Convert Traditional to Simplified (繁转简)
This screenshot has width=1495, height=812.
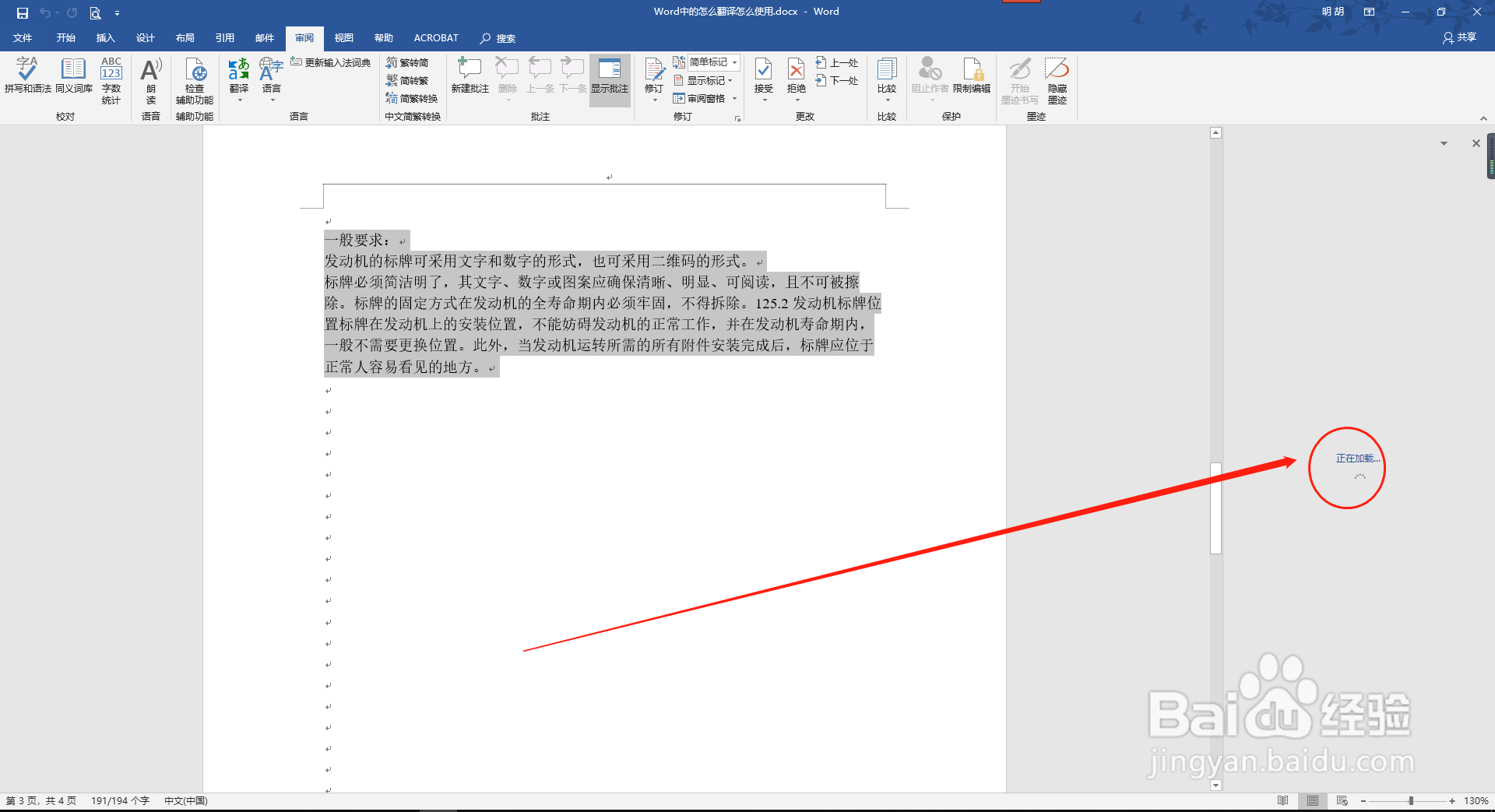[407, 62]
